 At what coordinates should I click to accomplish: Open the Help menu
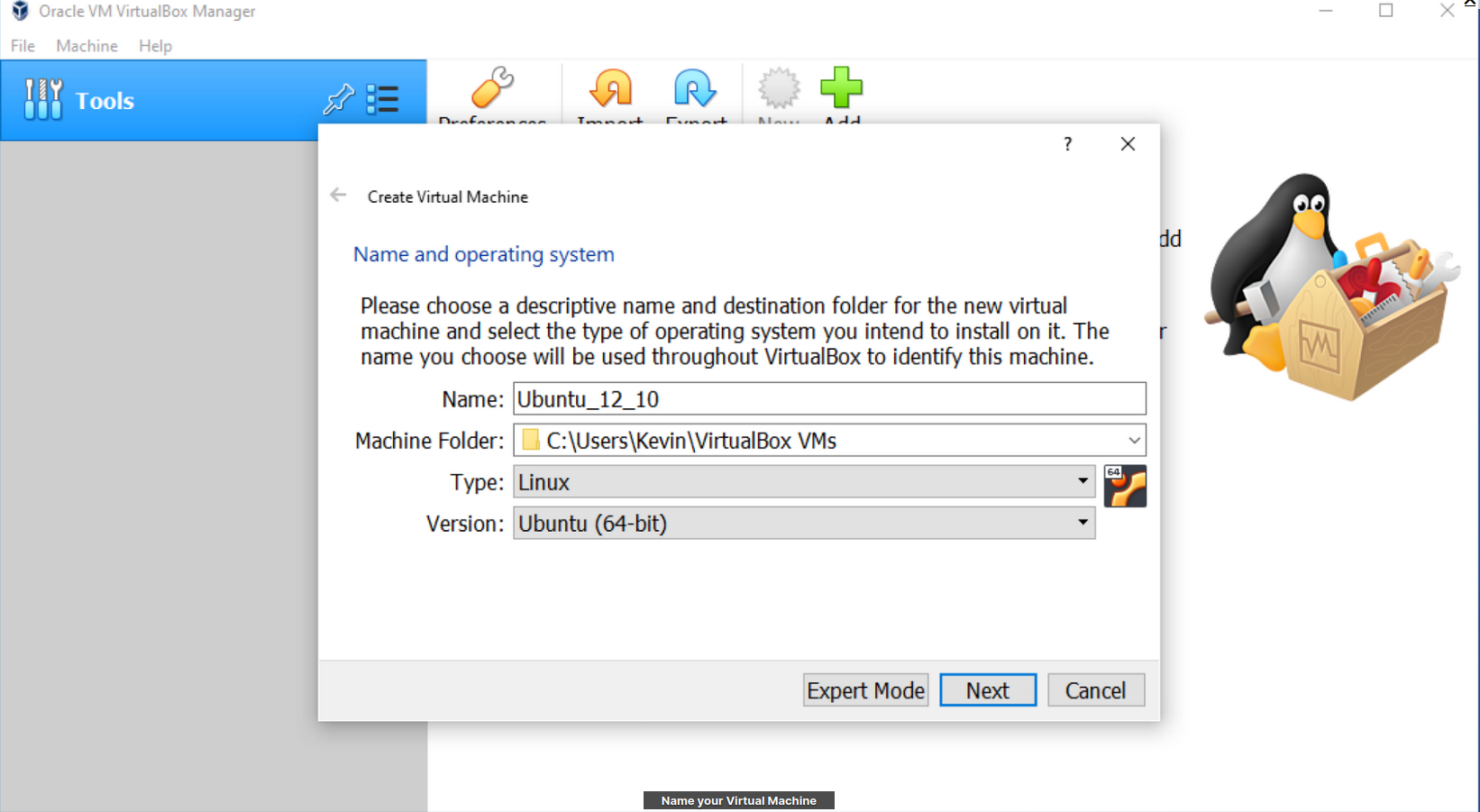154,45
